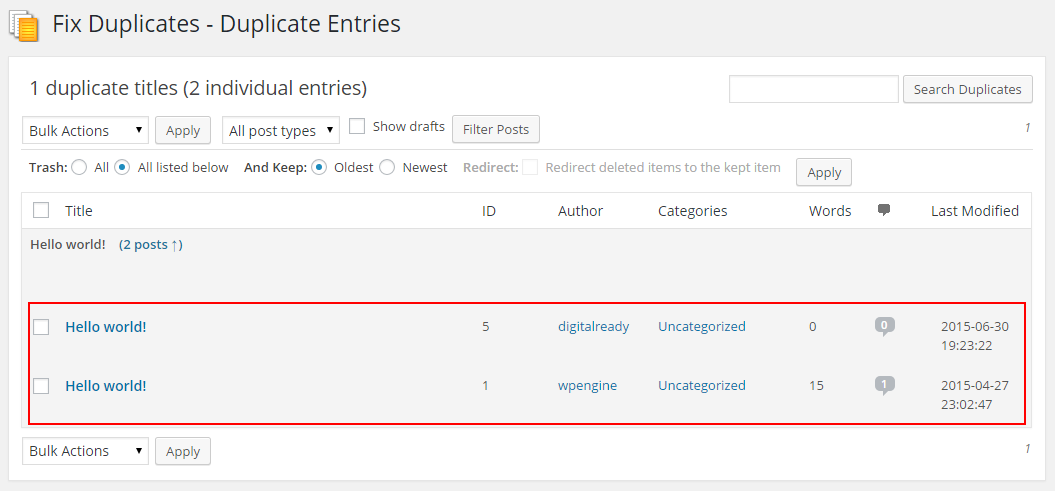The image size is (1055, 491).
Task: Sort by the Words column header
Action: [830, 211]
